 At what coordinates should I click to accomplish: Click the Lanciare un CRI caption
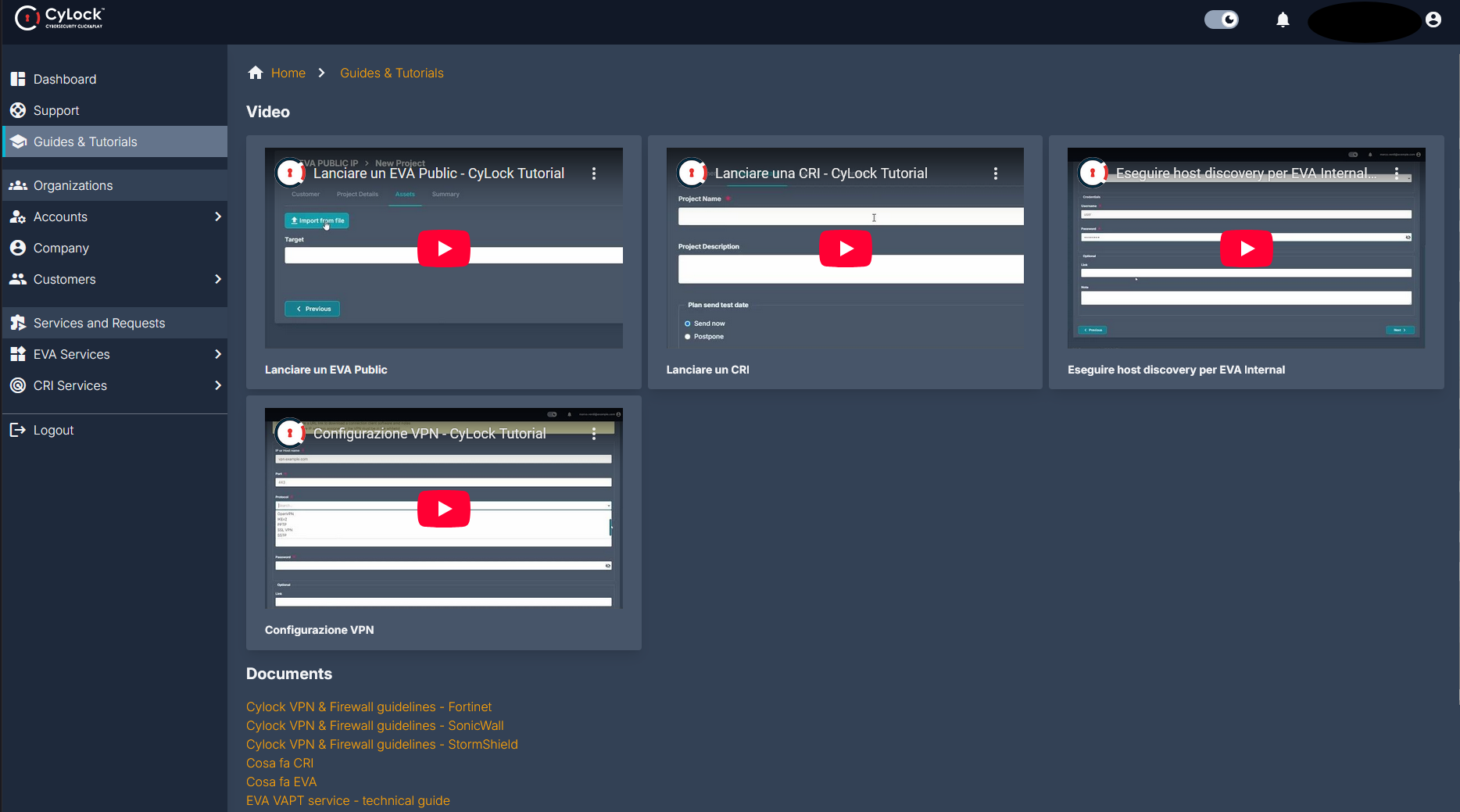tap(707, 370)
